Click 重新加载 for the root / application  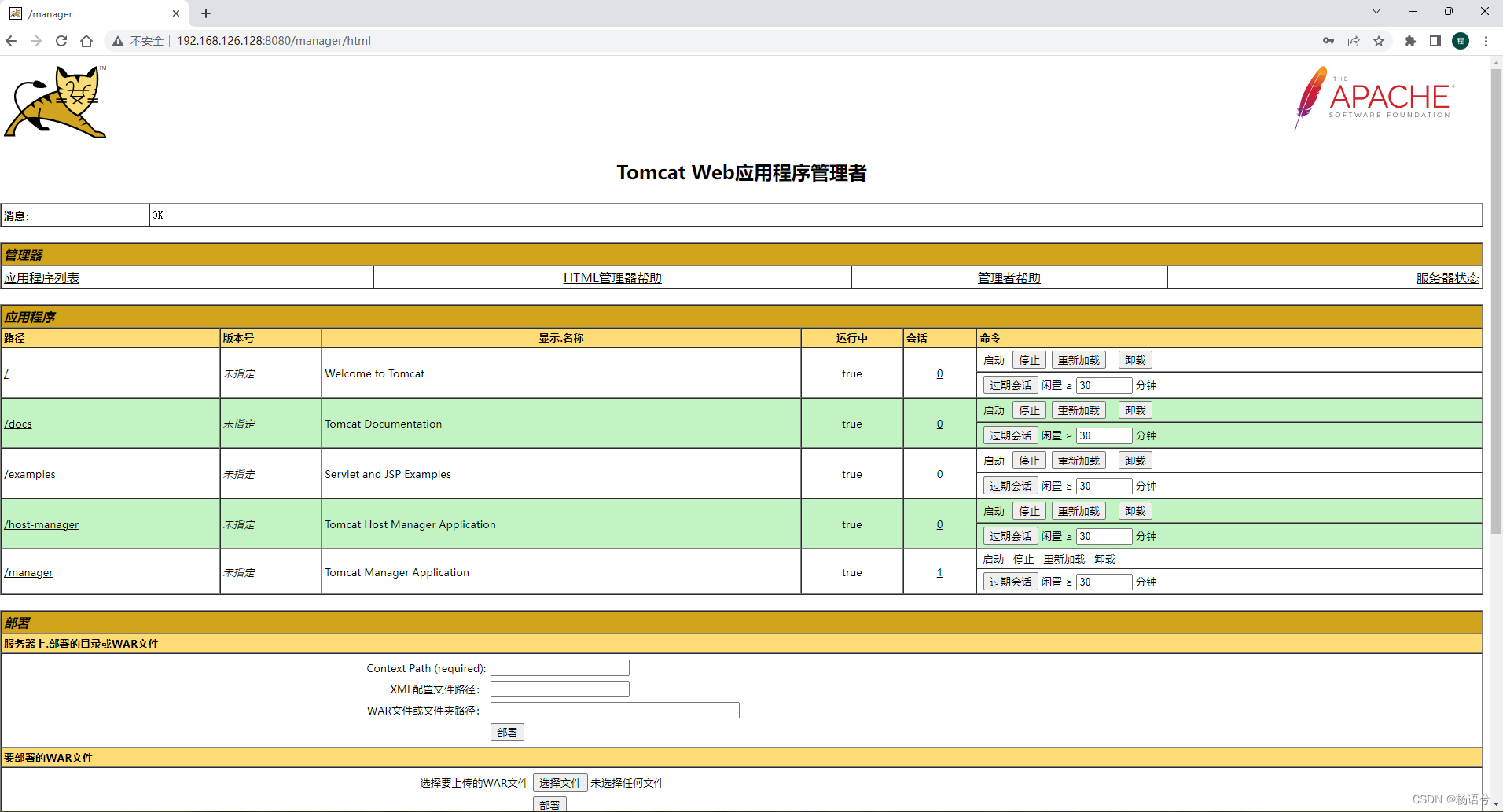pos(1079,360)
